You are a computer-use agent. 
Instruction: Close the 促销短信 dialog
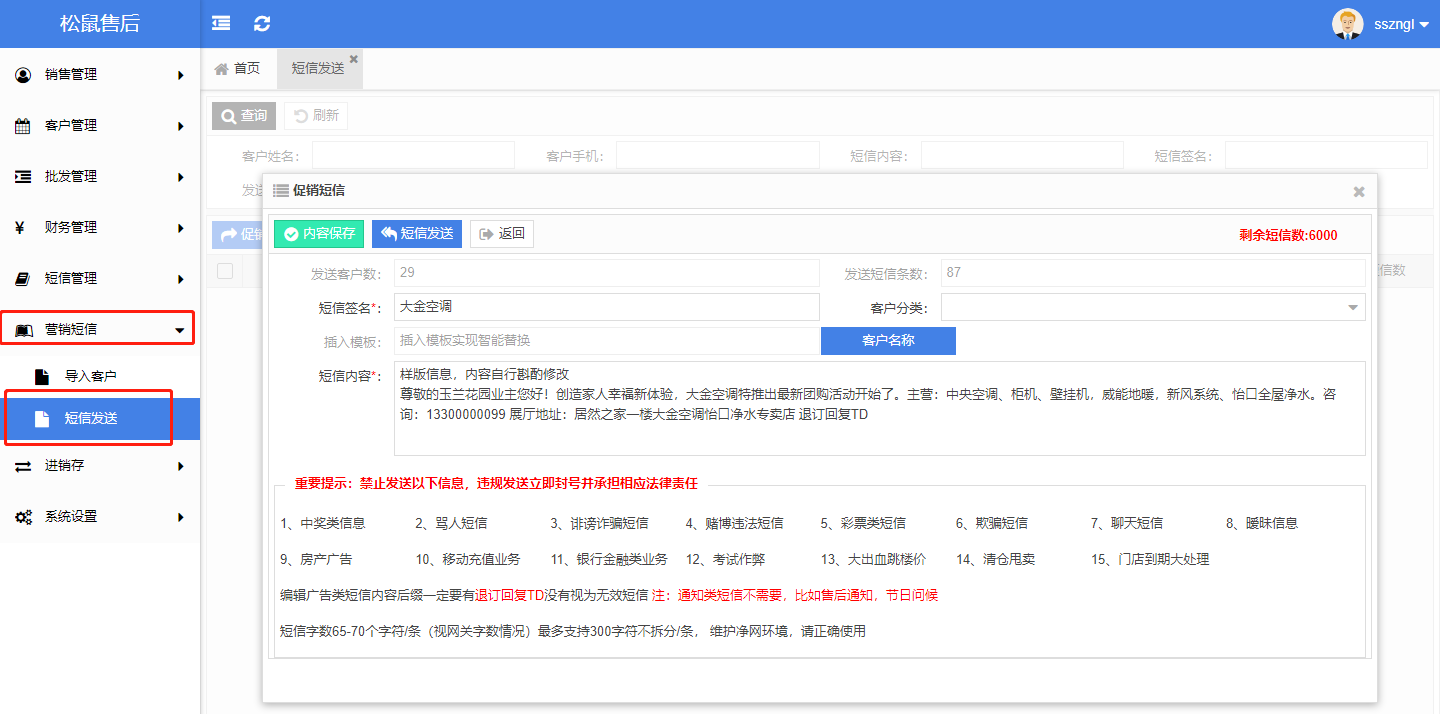(x=1358, y=191)
